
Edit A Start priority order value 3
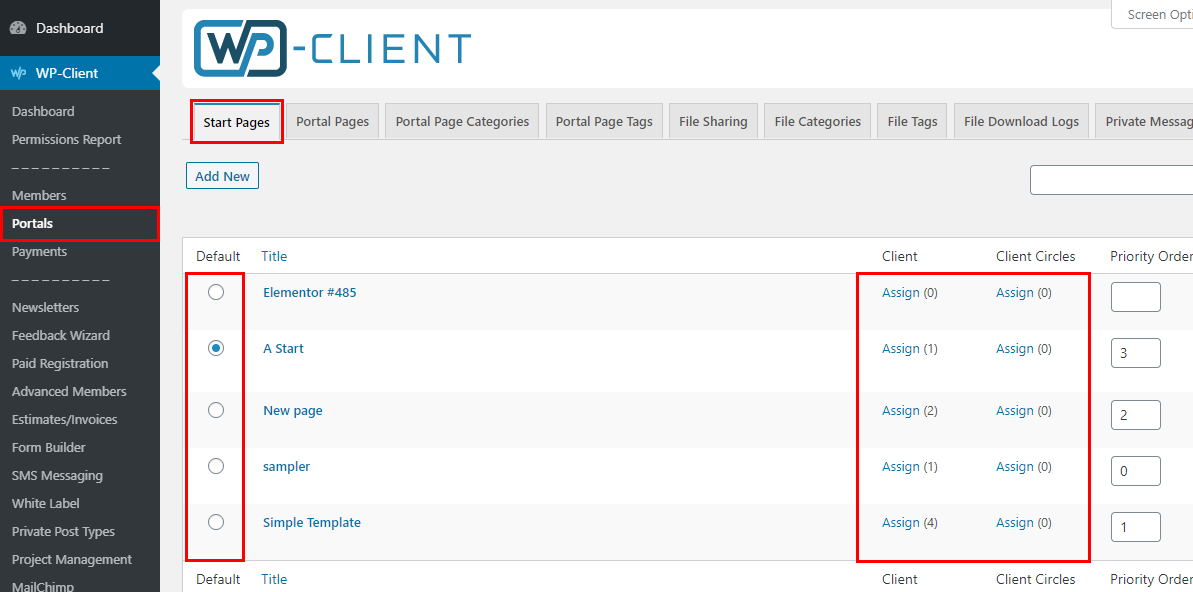[1136, 353]
